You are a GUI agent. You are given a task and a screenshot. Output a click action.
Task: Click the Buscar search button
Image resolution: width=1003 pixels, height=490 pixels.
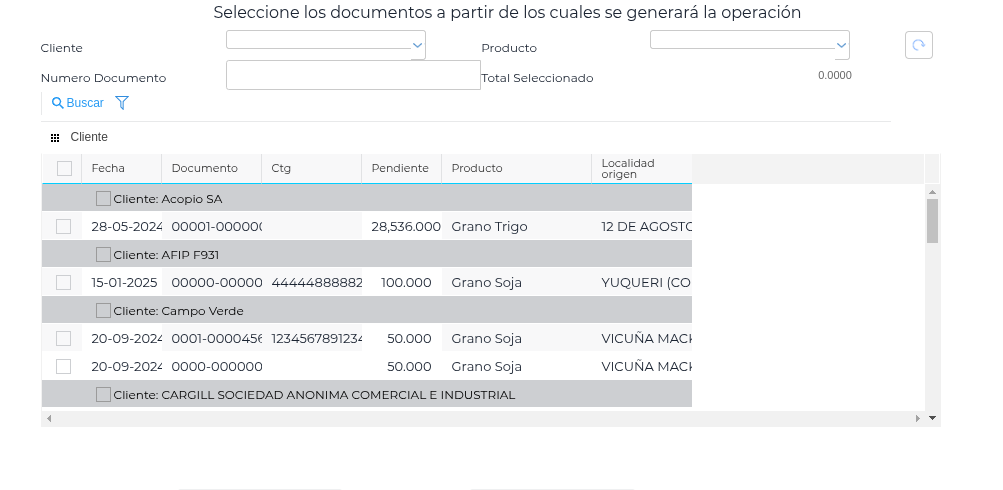[x=78, y=103]
